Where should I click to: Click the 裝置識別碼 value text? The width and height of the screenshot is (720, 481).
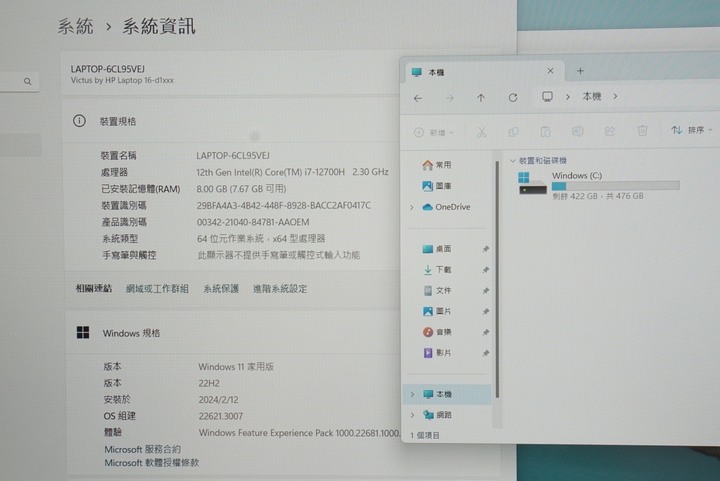tap(284, 205)
